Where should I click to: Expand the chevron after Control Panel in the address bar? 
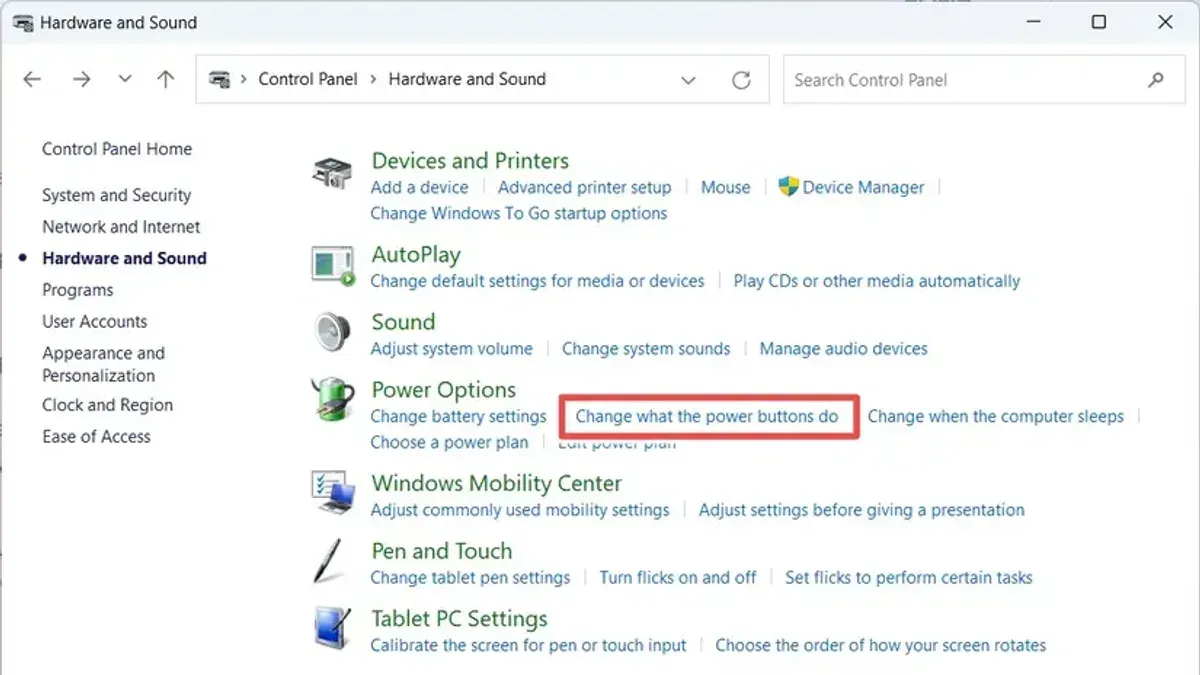[373, 79]
